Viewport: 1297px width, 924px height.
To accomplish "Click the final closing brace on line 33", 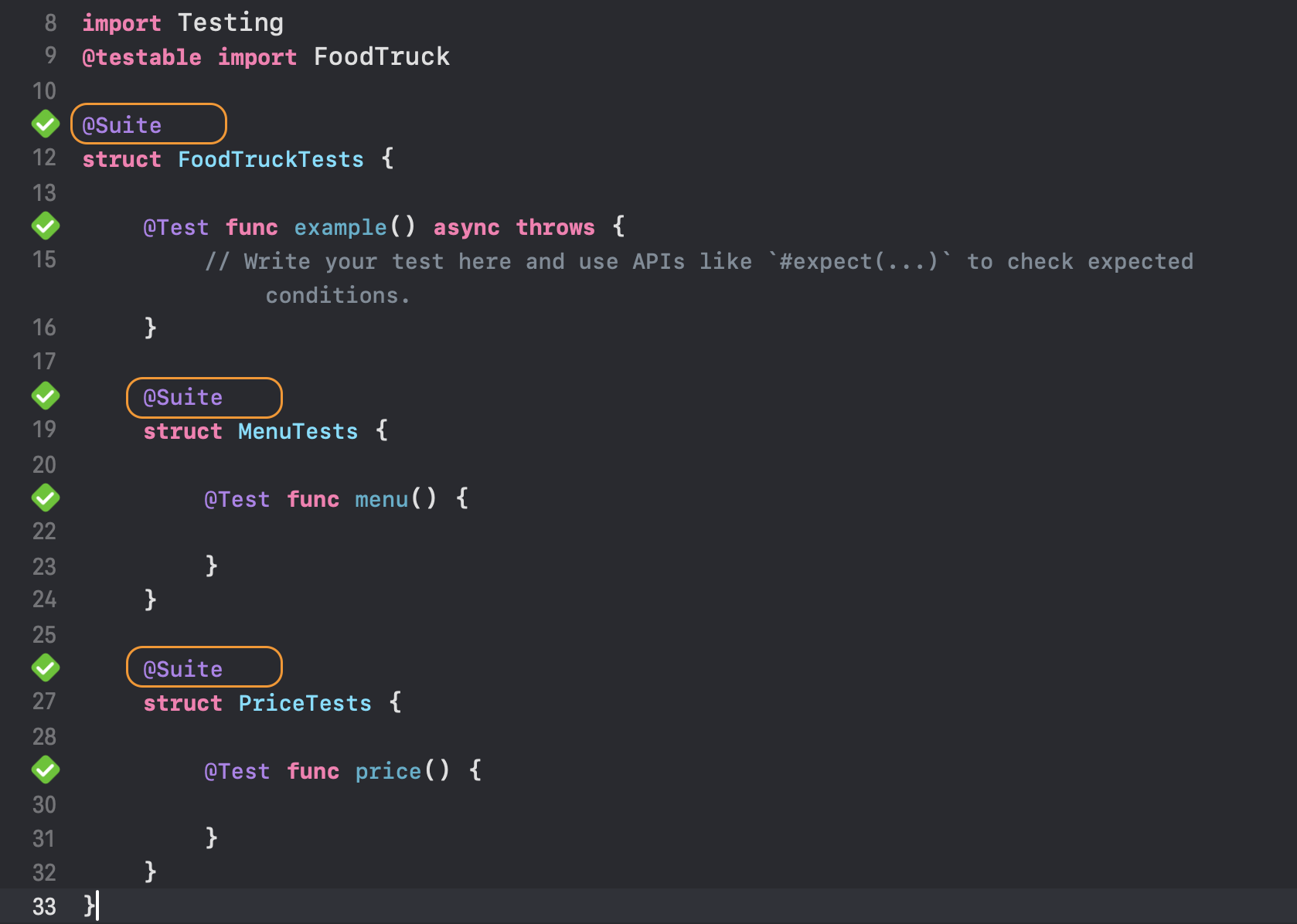I will pyautogui.click(x=89, y=905).
